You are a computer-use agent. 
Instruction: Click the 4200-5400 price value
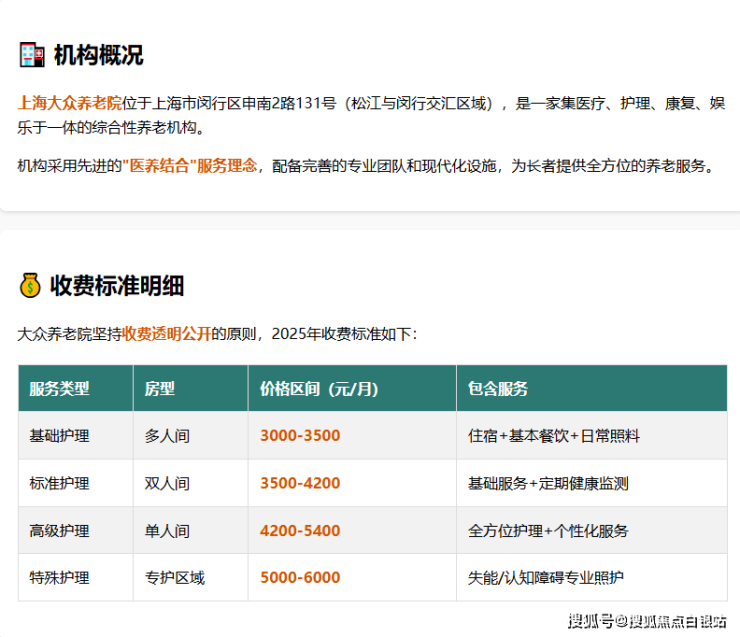(x=300, y=531)
